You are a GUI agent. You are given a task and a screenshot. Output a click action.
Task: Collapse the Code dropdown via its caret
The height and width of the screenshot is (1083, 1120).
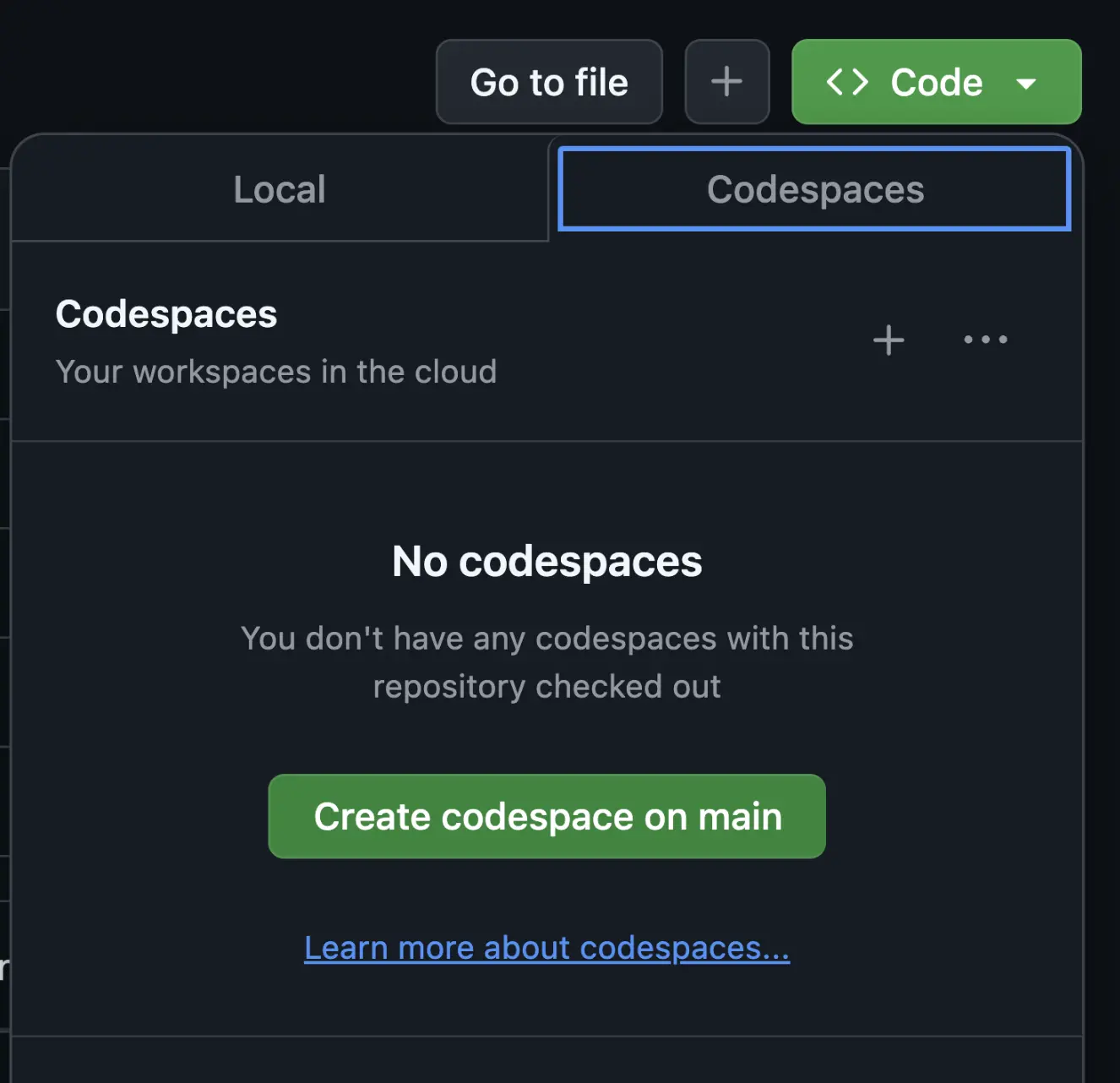coord(1027,84)
